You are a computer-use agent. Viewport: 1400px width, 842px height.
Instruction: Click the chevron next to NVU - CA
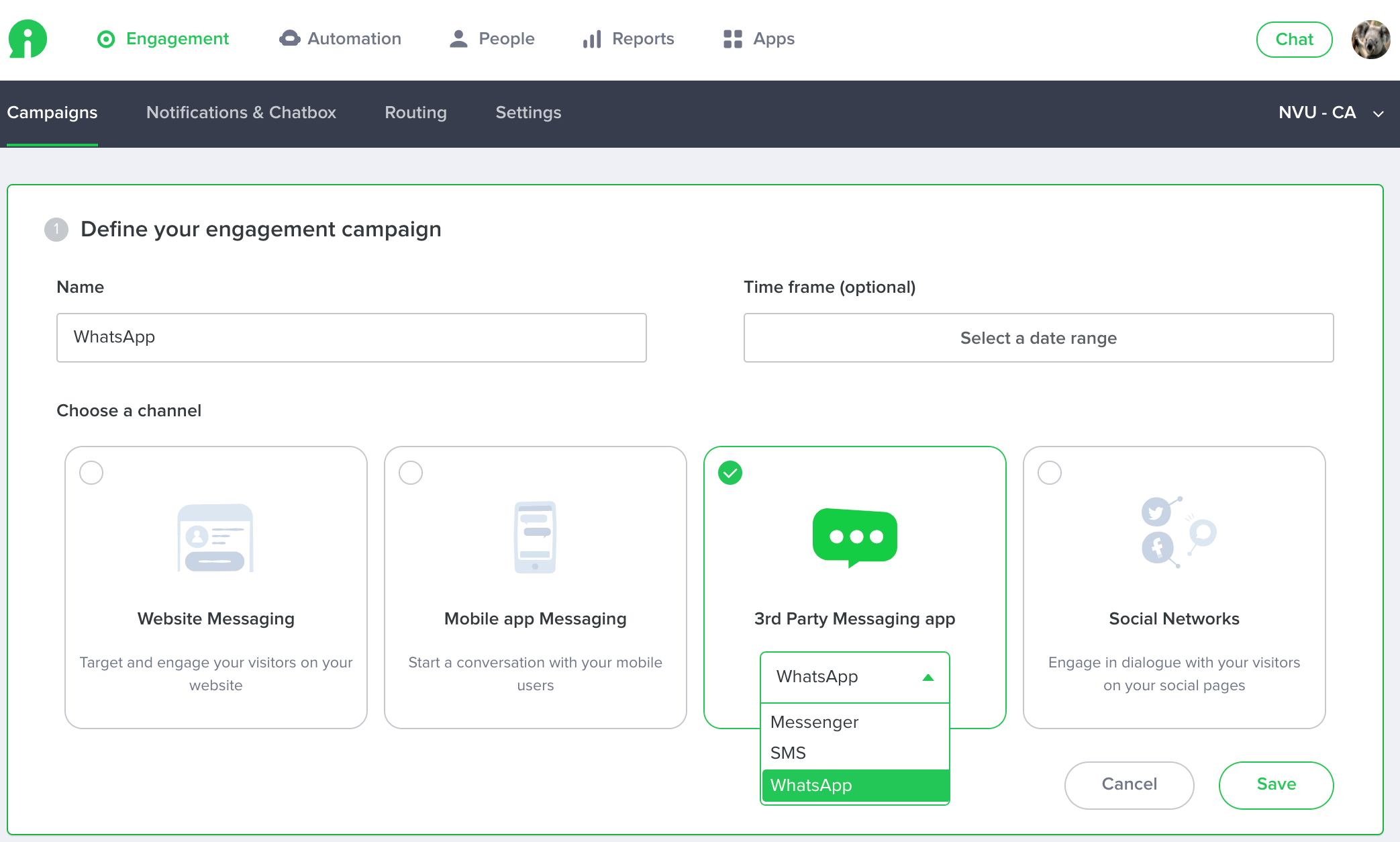[1379, 114]
